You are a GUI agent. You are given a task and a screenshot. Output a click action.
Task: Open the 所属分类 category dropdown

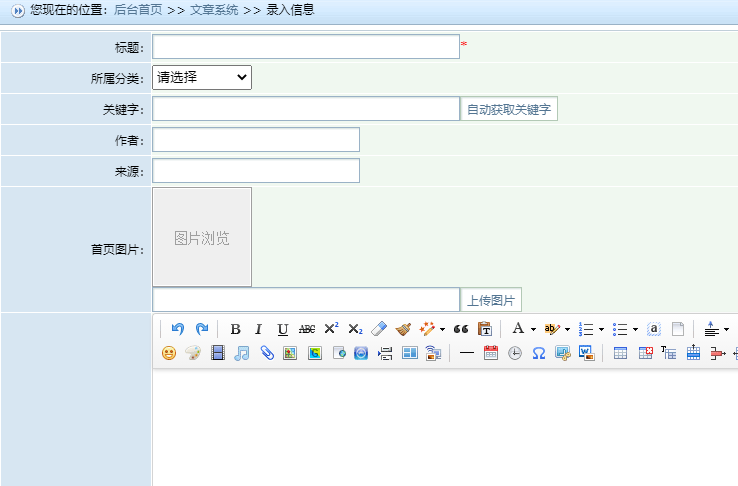click(202, 77)
